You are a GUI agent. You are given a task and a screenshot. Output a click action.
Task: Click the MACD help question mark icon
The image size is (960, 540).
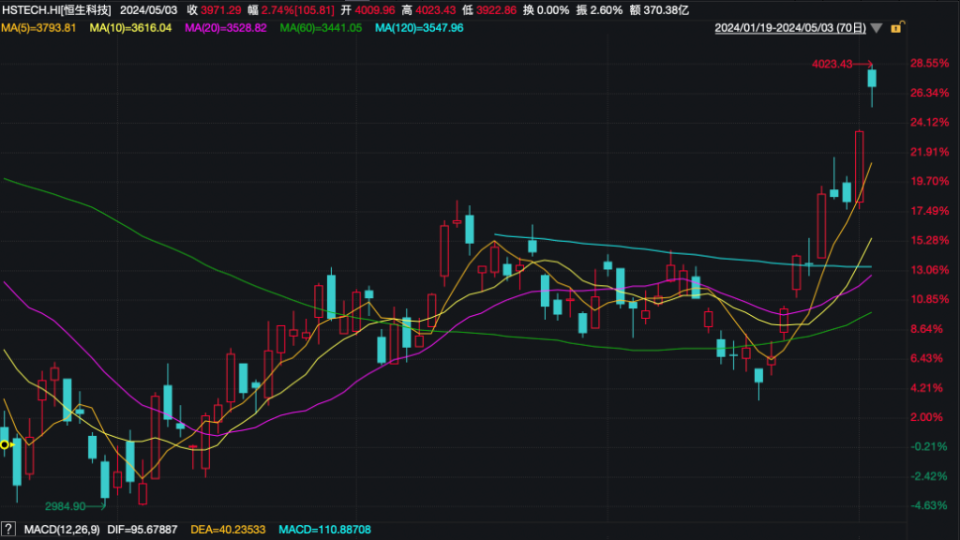pyautogui.click(x=8, y=529)
